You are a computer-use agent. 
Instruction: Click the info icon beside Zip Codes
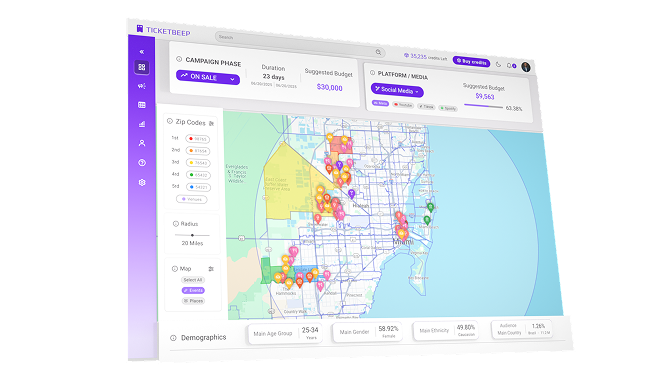coord(170,121)
